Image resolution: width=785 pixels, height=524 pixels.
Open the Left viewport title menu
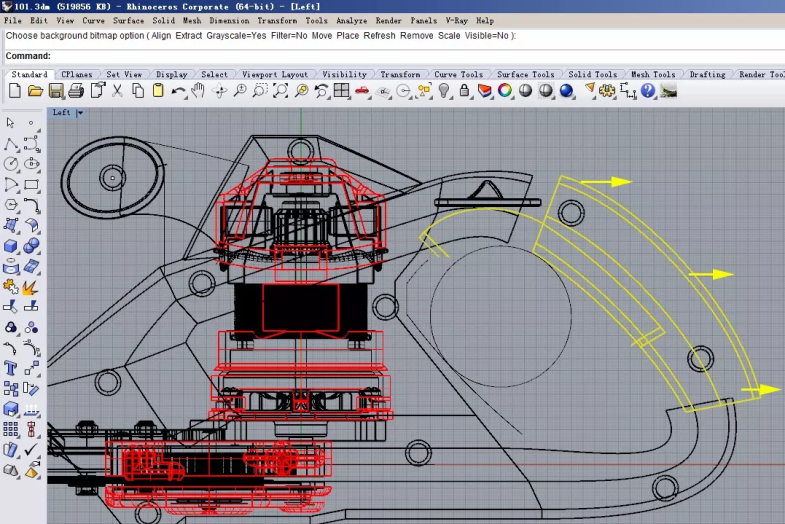click(x=62, y=113)
